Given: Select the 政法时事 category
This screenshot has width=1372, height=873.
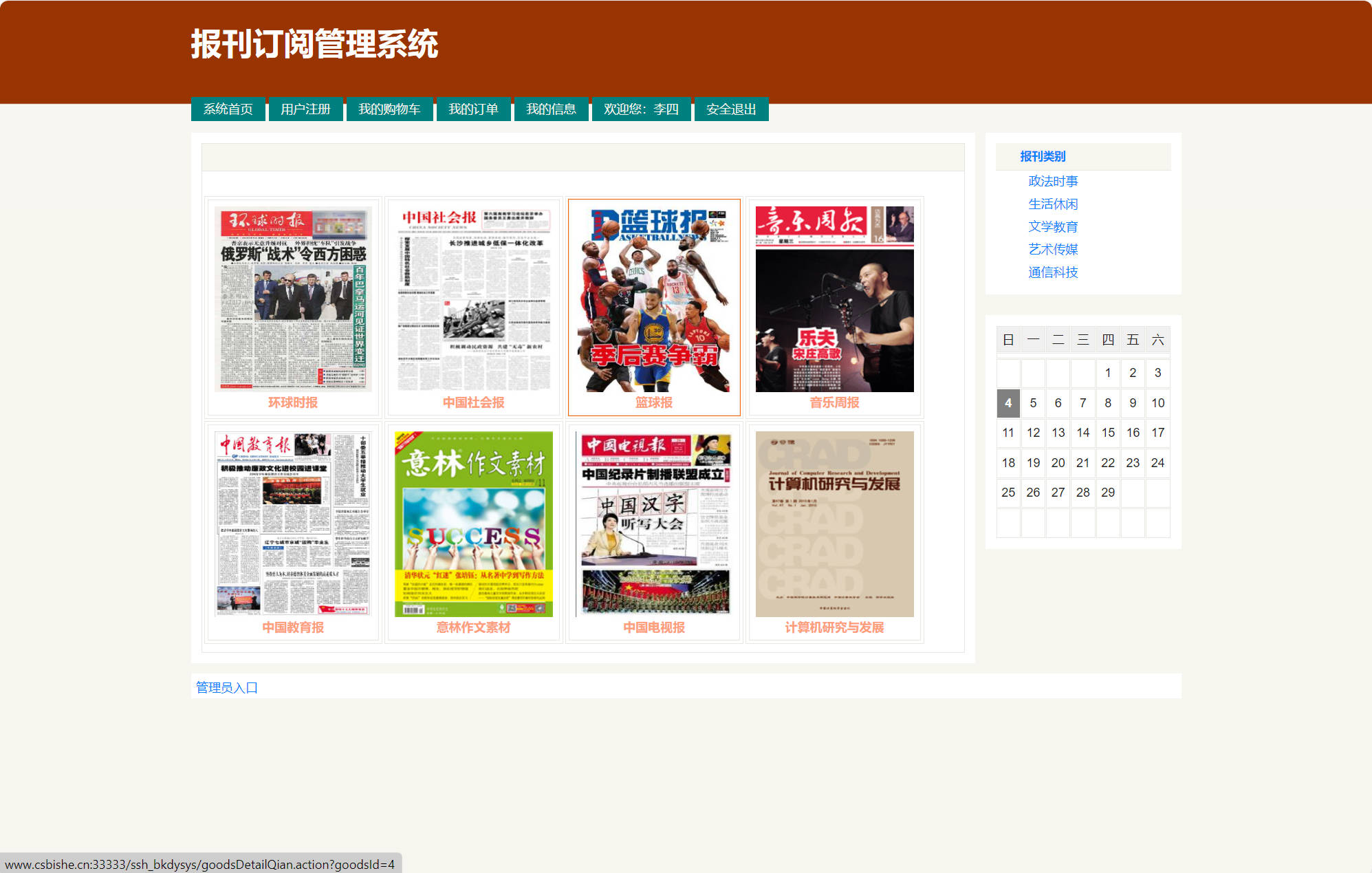Looking at the screenshot, I should (x=1052, y=180).
